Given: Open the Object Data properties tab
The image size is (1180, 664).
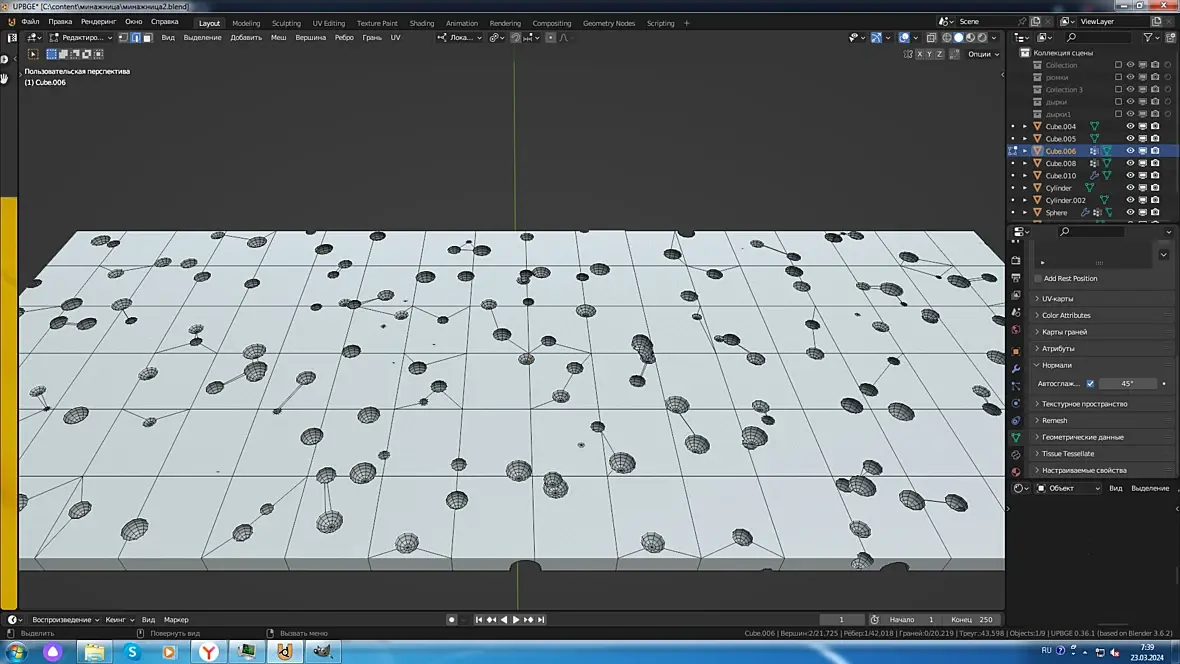Looking at the screenshot, I should pos(1016,437).
